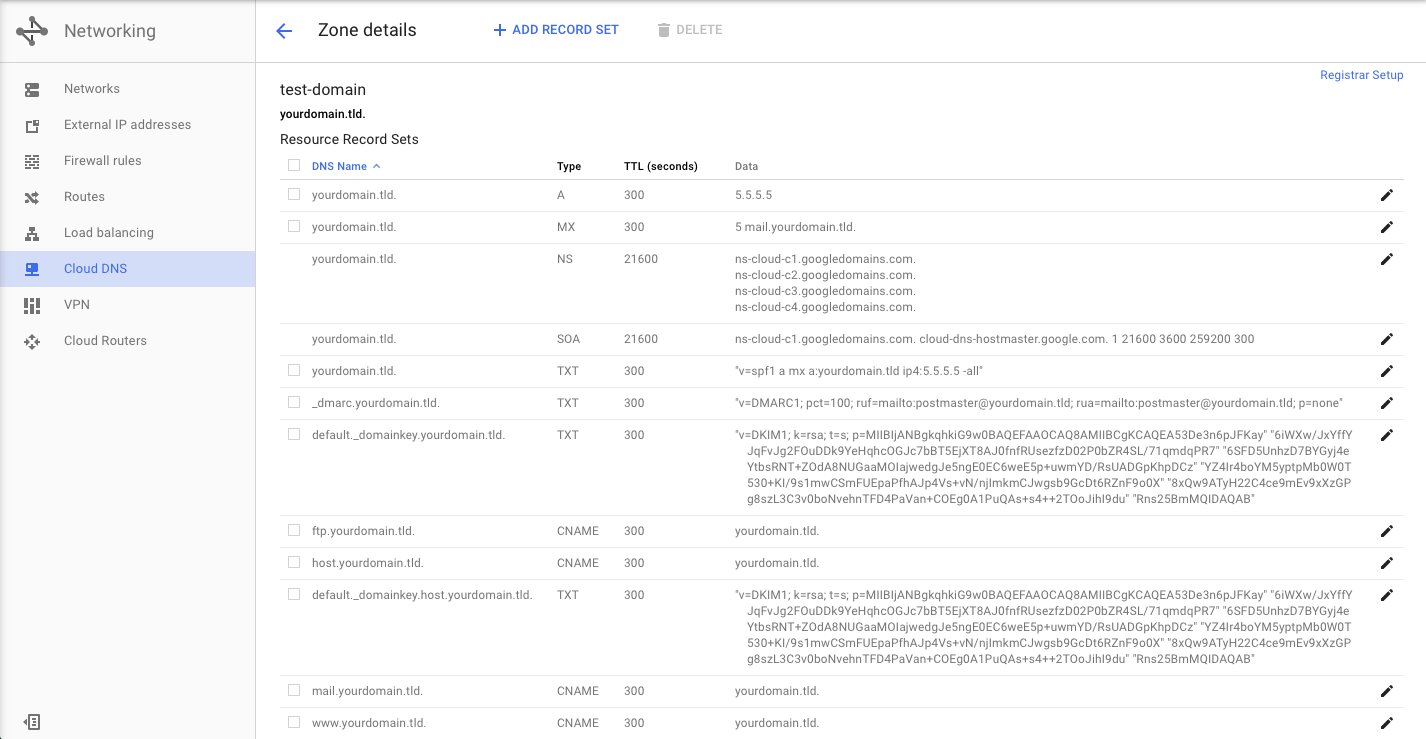Screen dimensions: 1426x739
Task: Select Cloud DNS in sidebar
Action: 127,269
